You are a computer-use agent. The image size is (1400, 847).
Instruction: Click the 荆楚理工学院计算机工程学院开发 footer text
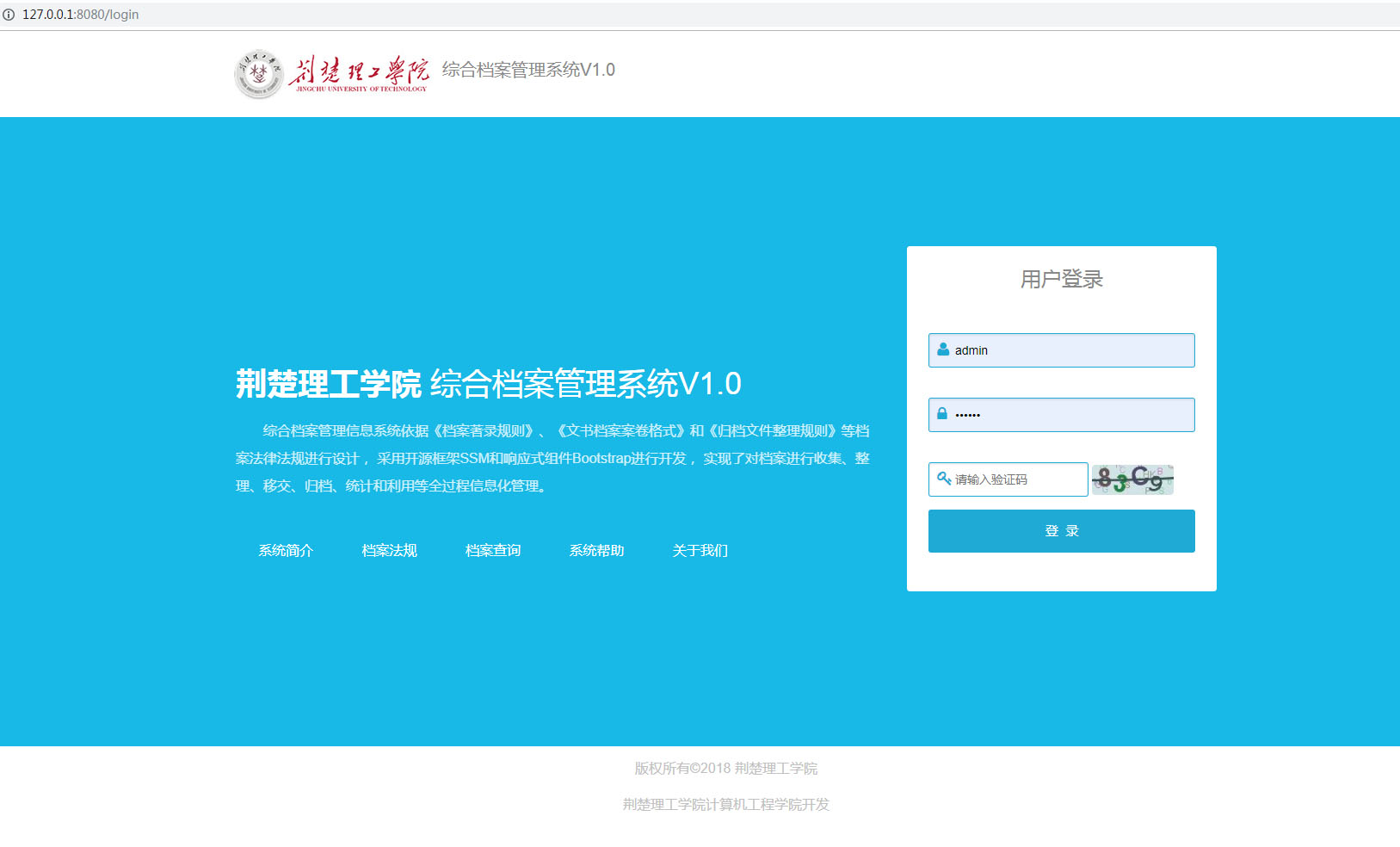726,804
